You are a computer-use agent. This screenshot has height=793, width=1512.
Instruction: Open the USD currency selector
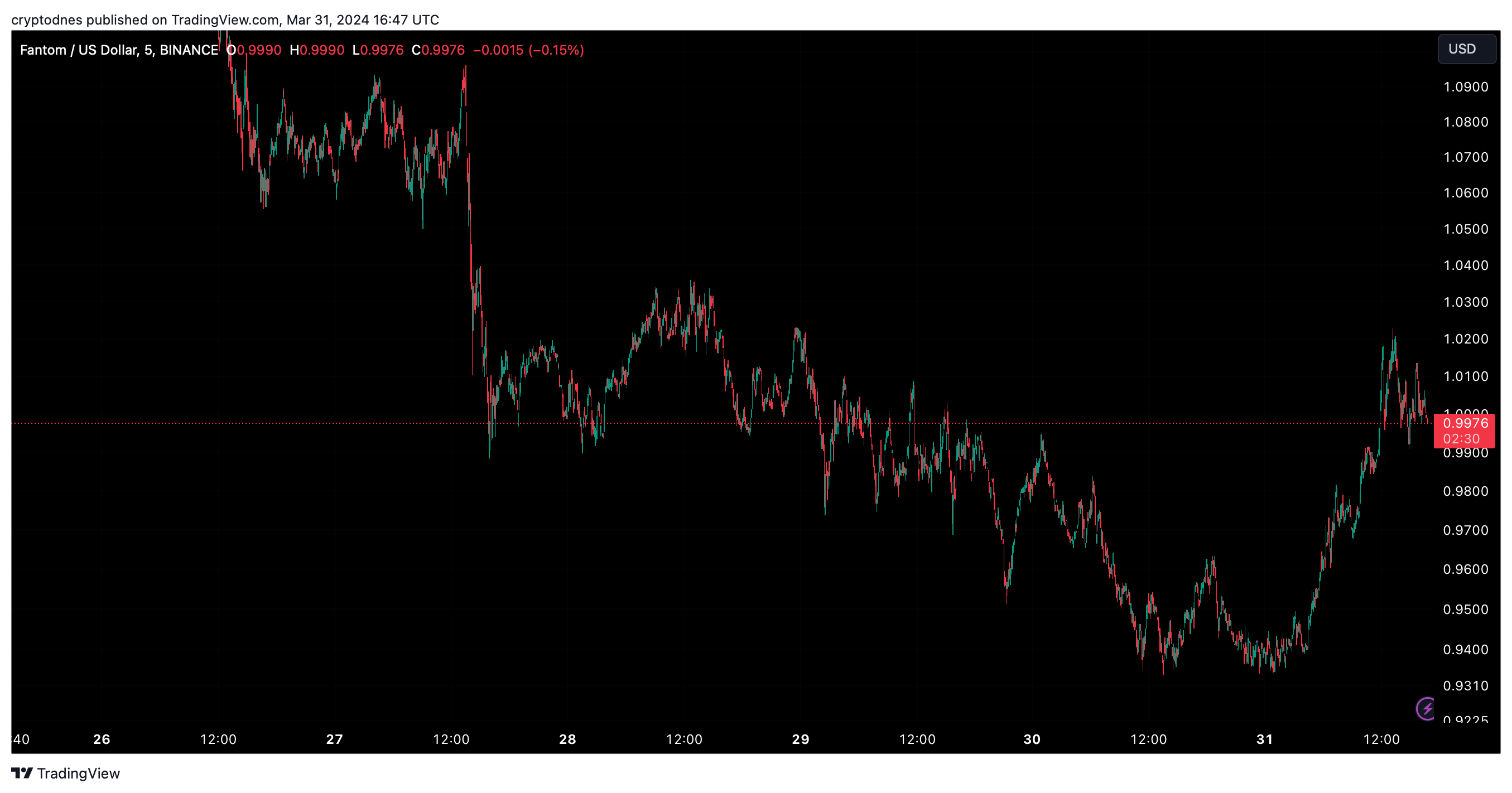point(1466,49)
